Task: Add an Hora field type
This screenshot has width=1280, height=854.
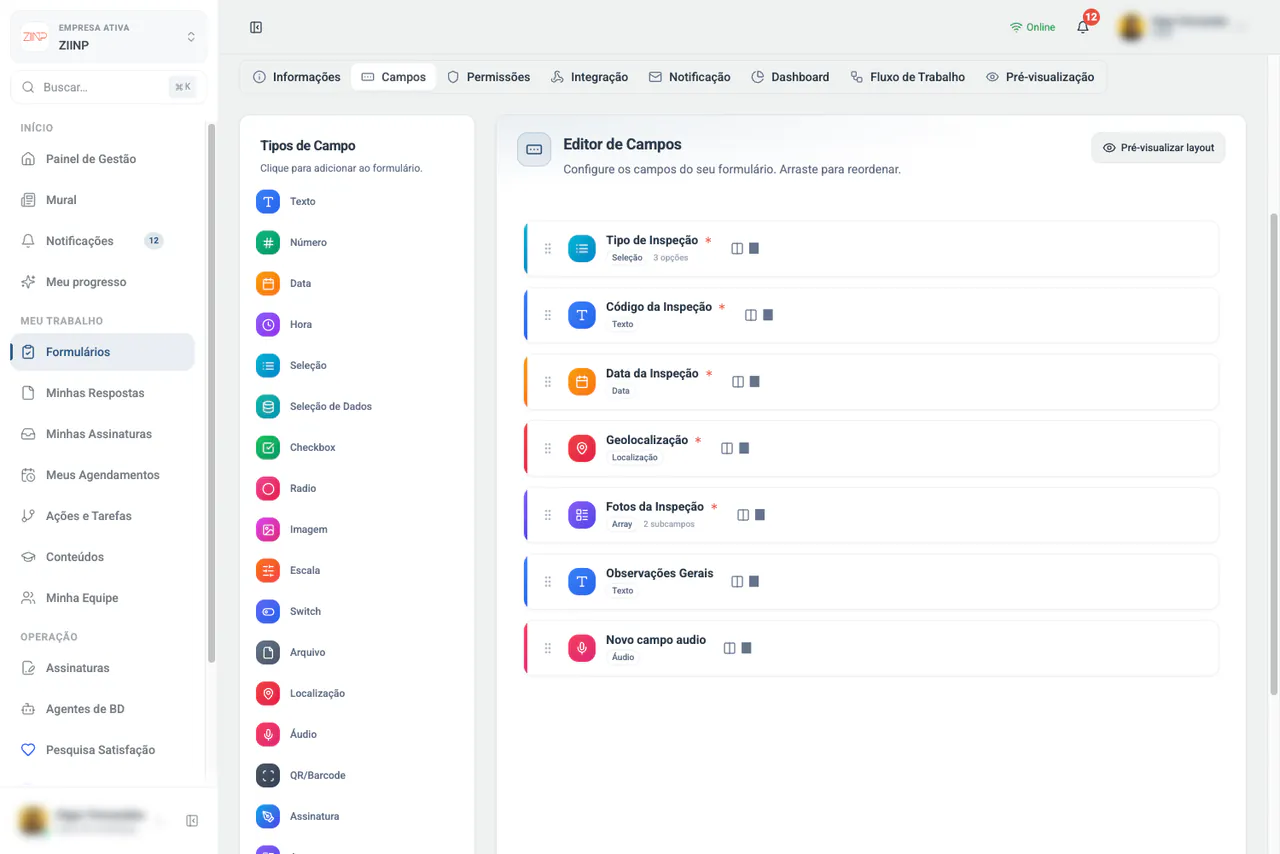Action: pos(284,324)
